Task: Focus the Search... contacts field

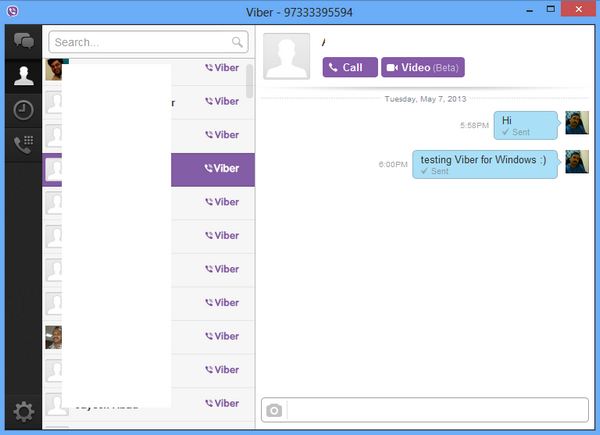Action: click(148, 42)
